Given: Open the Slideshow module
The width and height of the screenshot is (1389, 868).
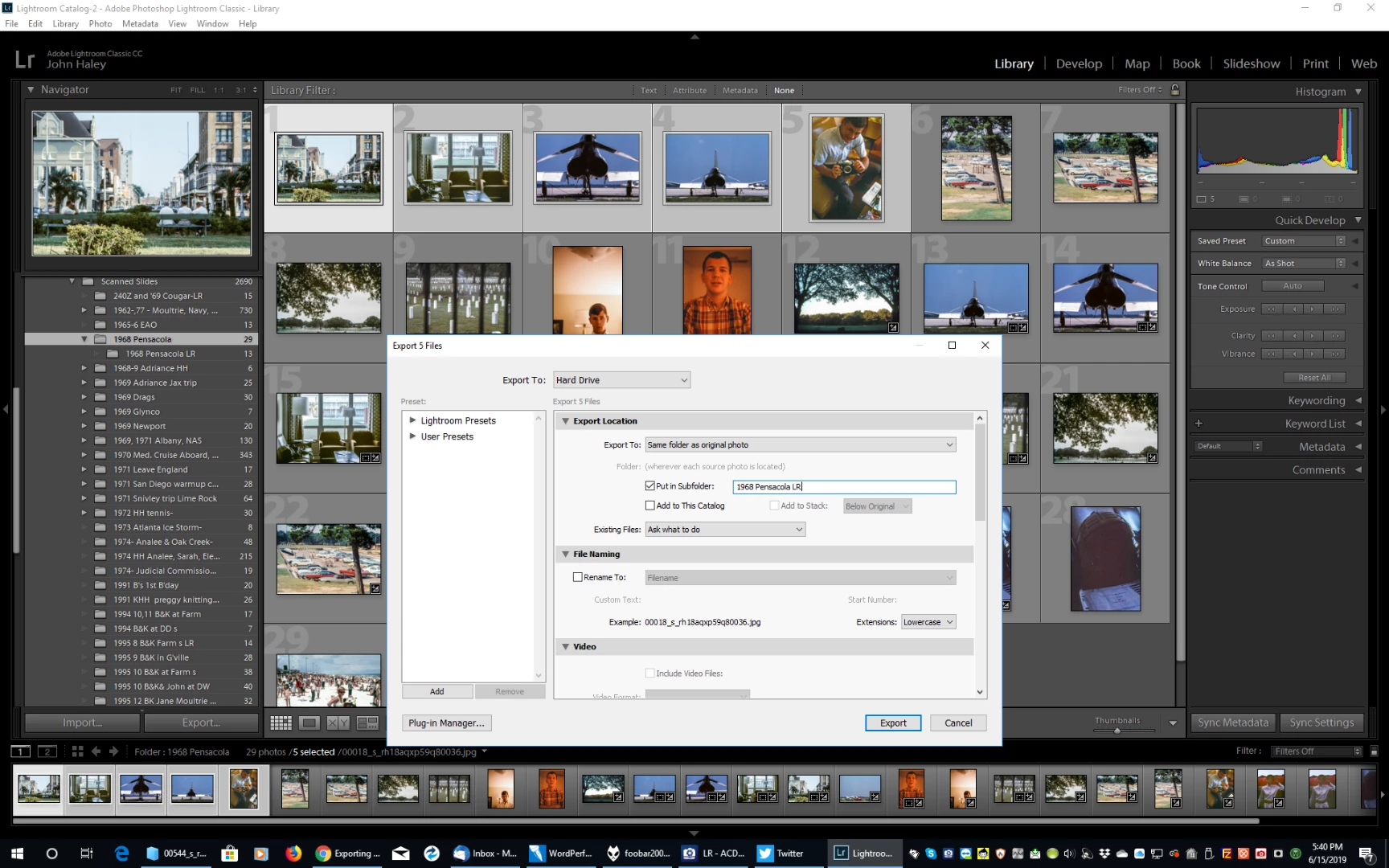Looking at the screenshot, I should coord(1251,63).
